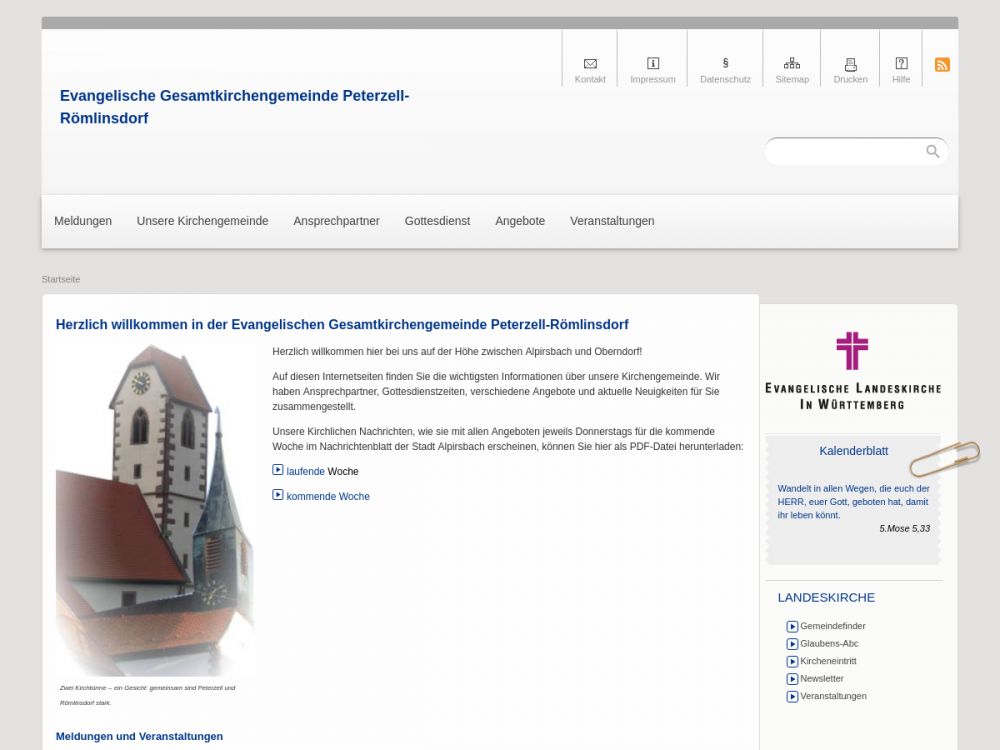1000x750 pixels.
Task: Click into the search text field
Action: tap(845, 152)
